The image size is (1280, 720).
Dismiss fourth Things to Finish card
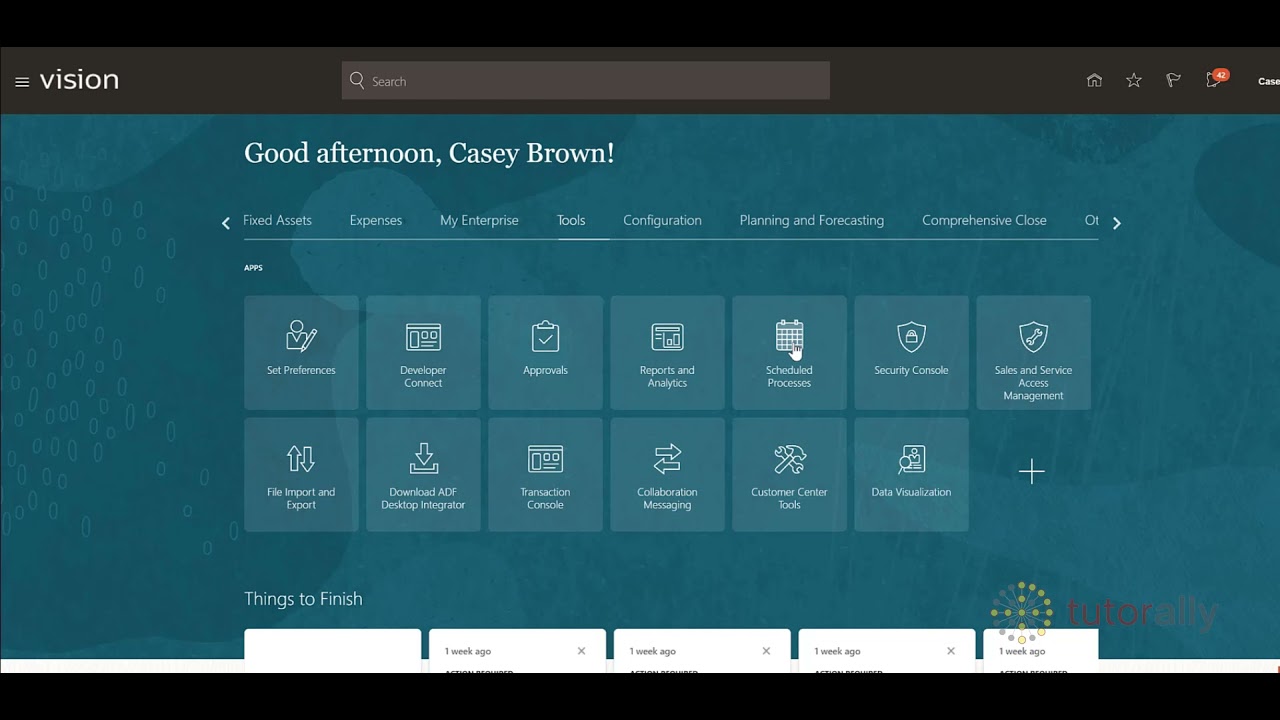[x=951, y=651]
